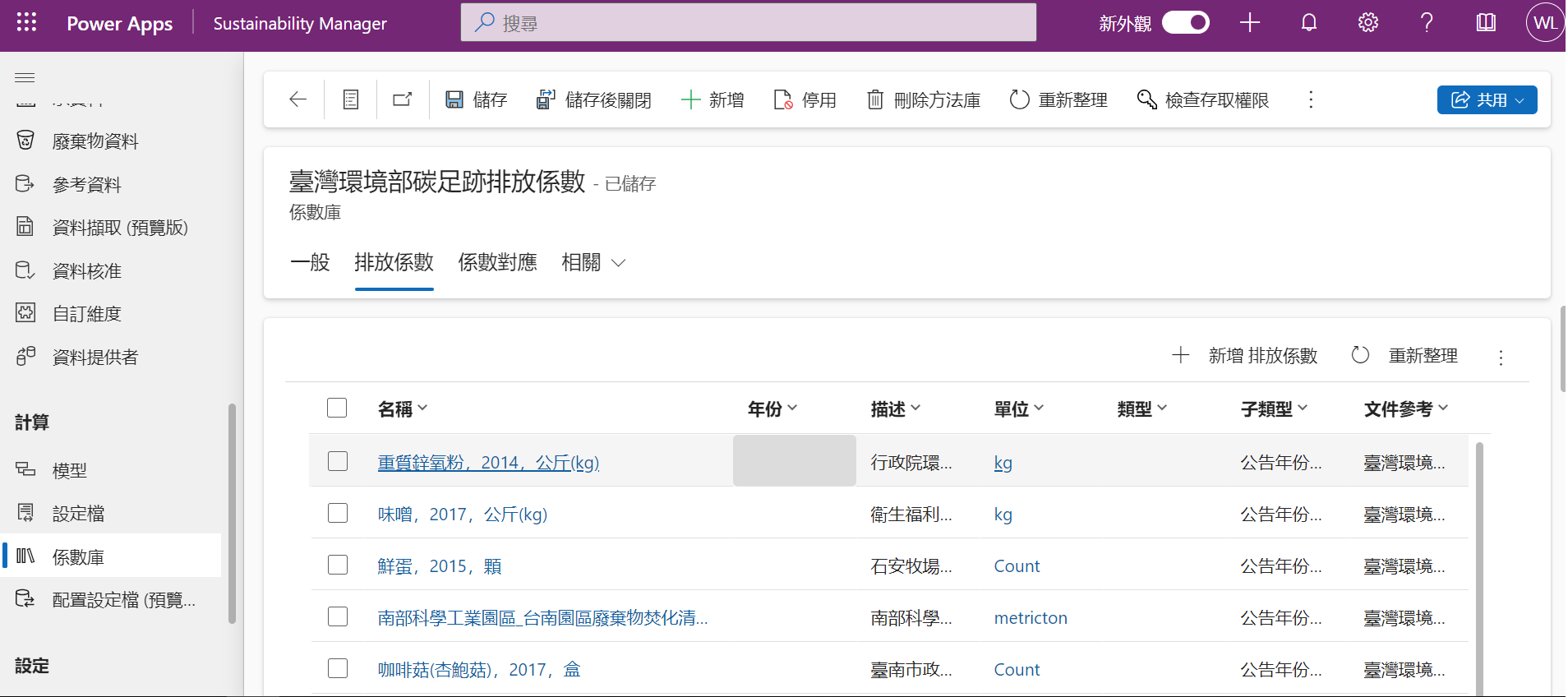
Task: Check the select-all checkbox in grid header
Action: pos(337,408)
